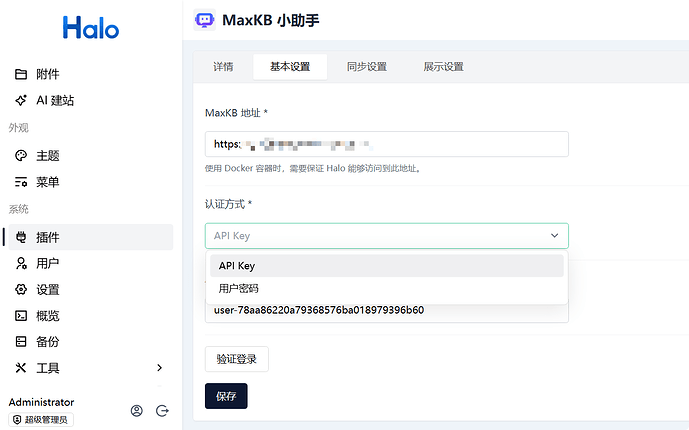Screen dimensions: 689x430
Task: Click the 保存 button
Action: 226,396
